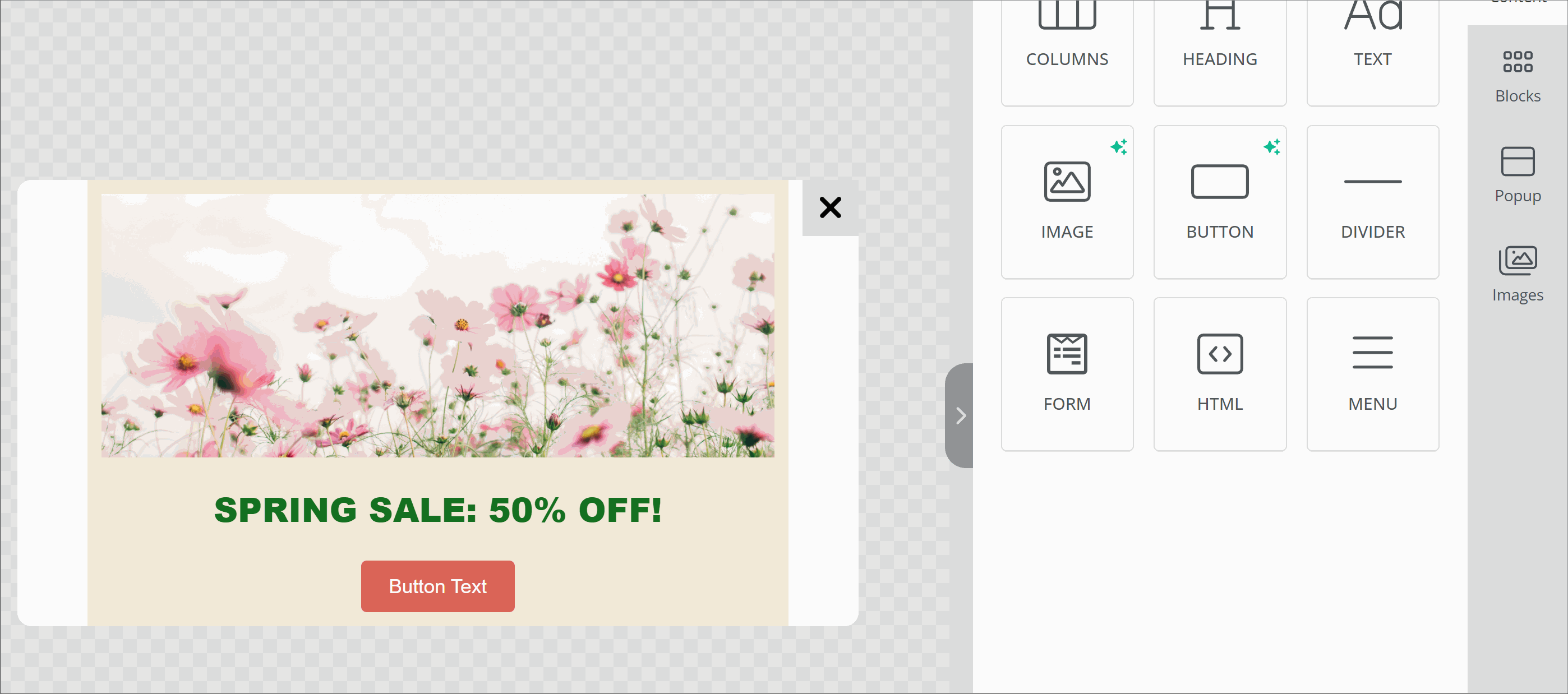Select the HTML content block

(1219, 373)
